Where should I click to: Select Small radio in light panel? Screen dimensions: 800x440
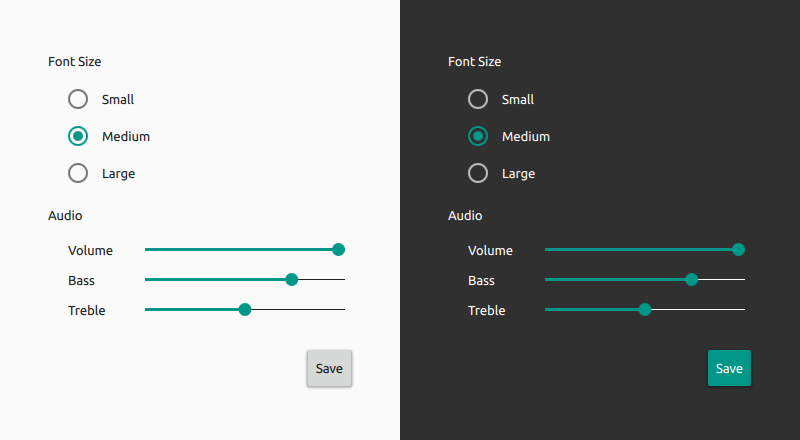click(78, 99)
